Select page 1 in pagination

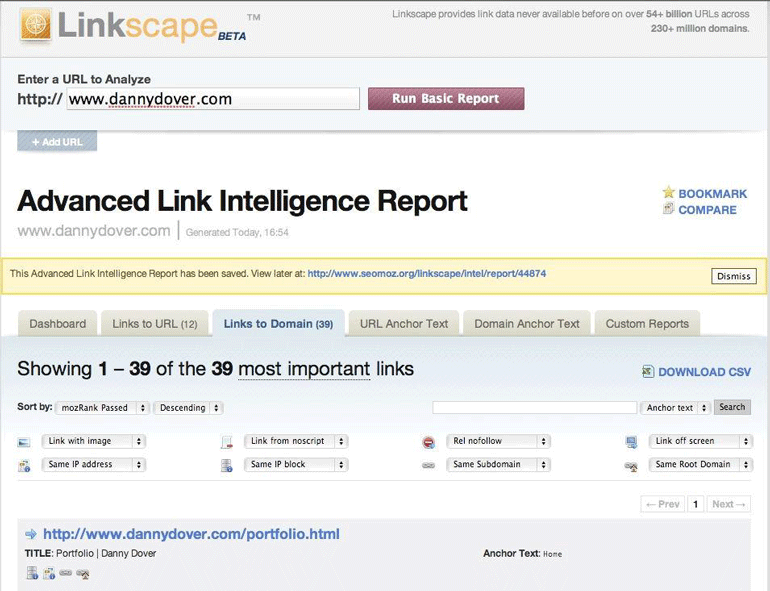pos(695,504)
